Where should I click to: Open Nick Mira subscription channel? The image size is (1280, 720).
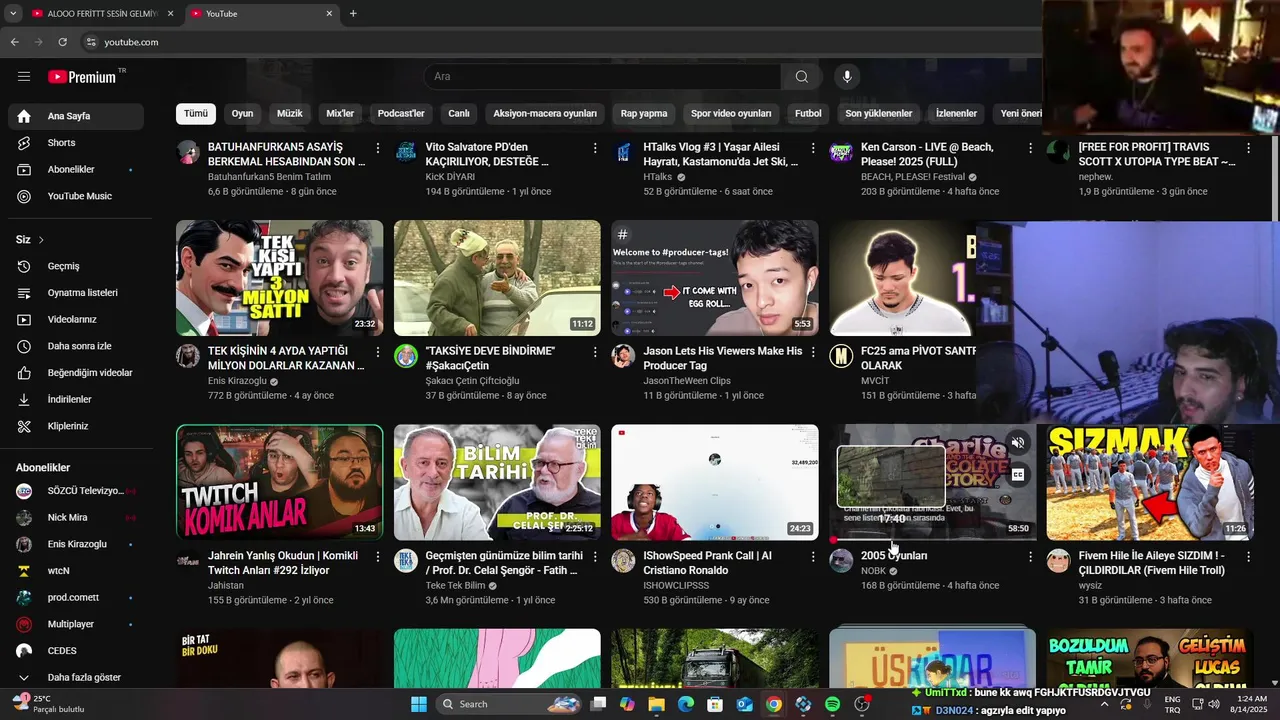coord(76,518)
